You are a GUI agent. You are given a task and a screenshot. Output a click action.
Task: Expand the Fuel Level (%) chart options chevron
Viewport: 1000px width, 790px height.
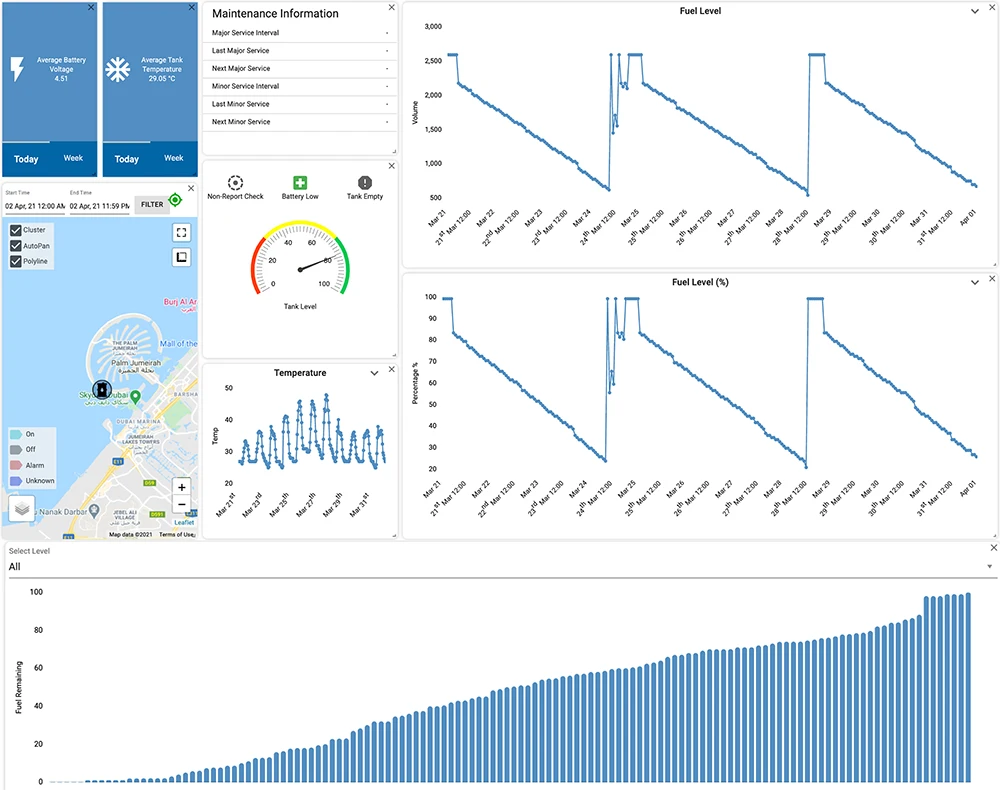(975, 282)
